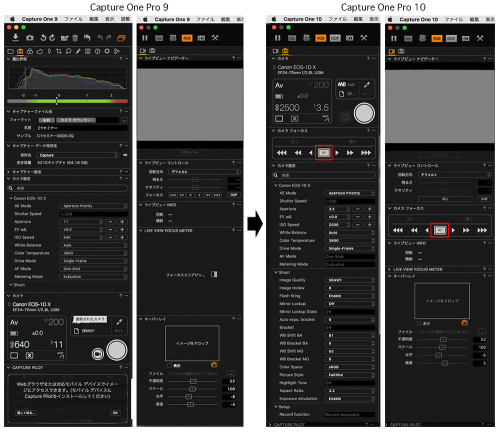
Task: Switch to live view tab, Capture One 10 camera window
Action: pos(275,51)
